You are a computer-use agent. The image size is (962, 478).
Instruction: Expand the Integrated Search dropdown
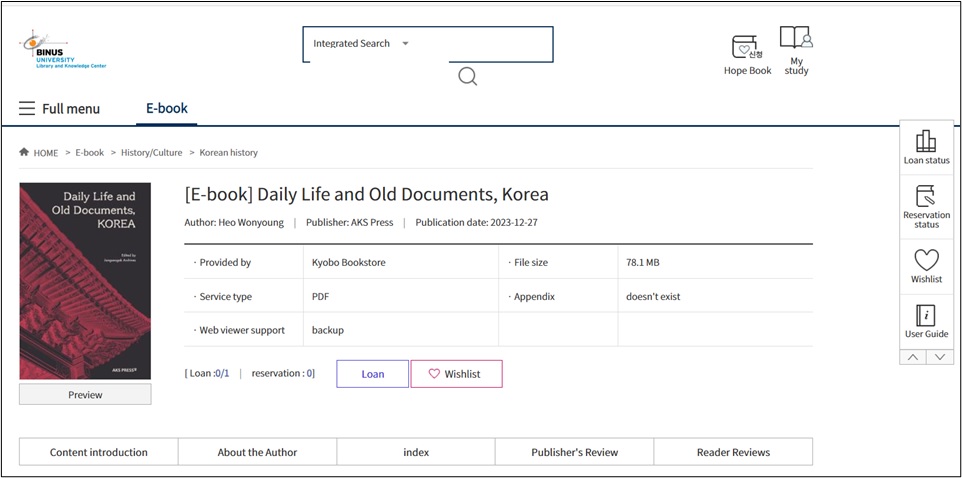click(x=405, y=44)
